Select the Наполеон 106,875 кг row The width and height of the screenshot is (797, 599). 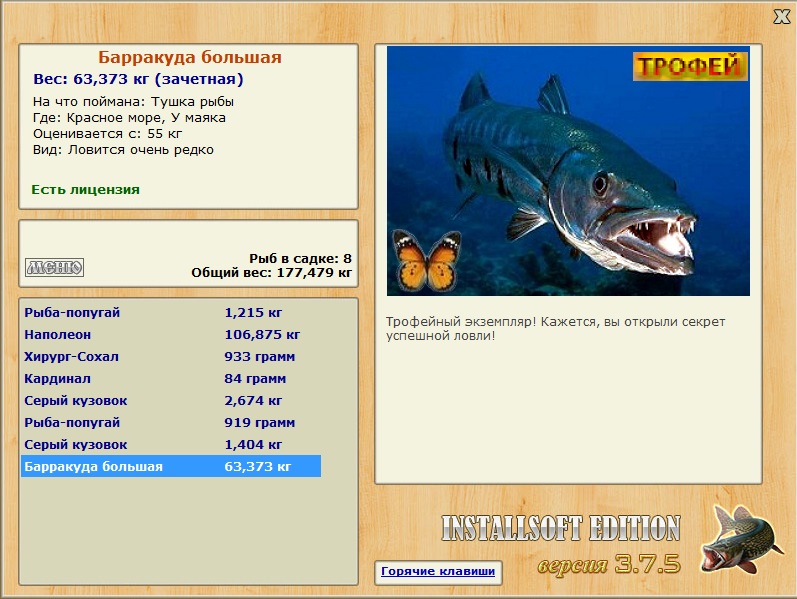pos(171,335)
